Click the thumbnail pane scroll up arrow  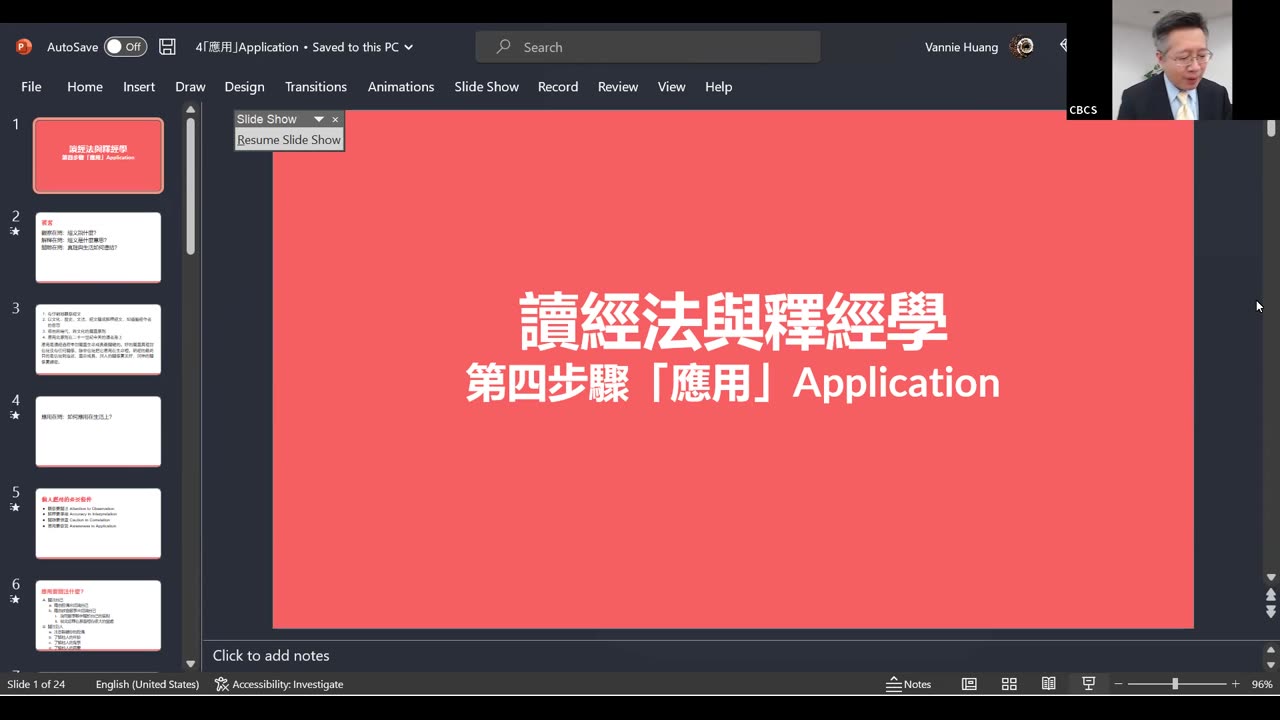tap(190, 110)
